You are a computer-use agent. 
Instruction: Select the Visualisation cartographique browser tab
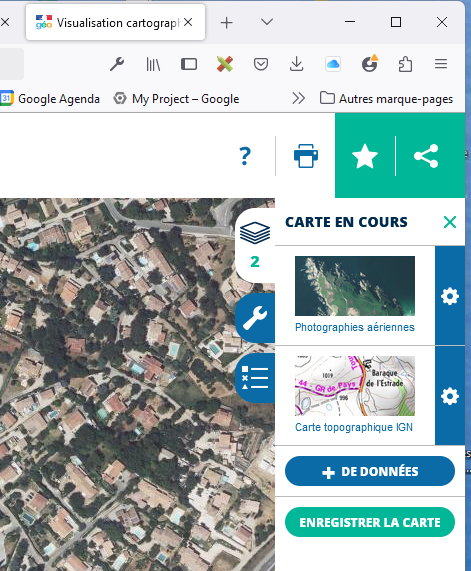tap(115, 23)
